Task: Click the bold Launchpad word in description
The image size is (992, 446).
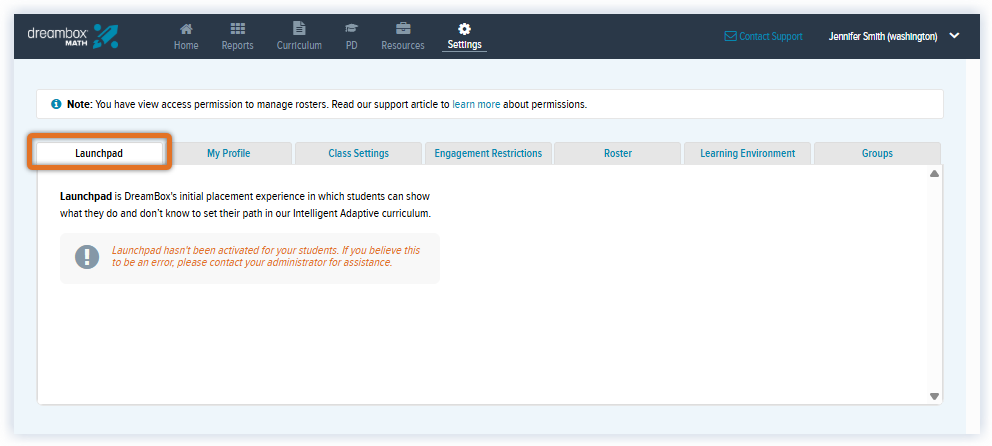Action: tap(86, 196)
